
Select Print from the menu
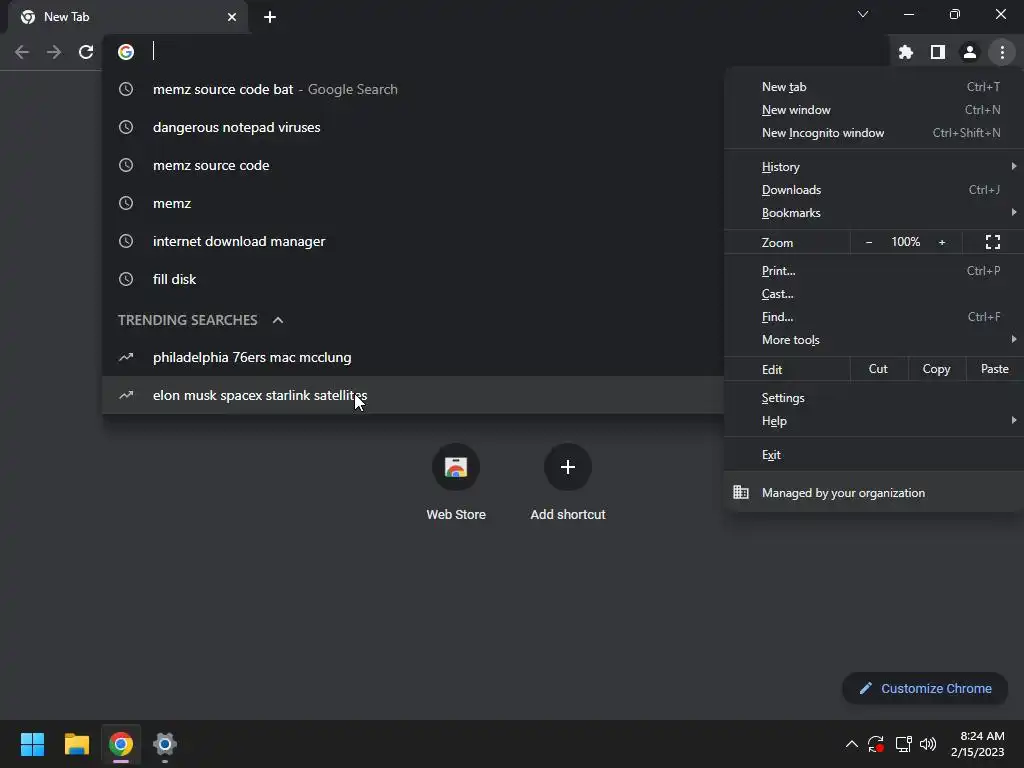[x=874, y=270]
